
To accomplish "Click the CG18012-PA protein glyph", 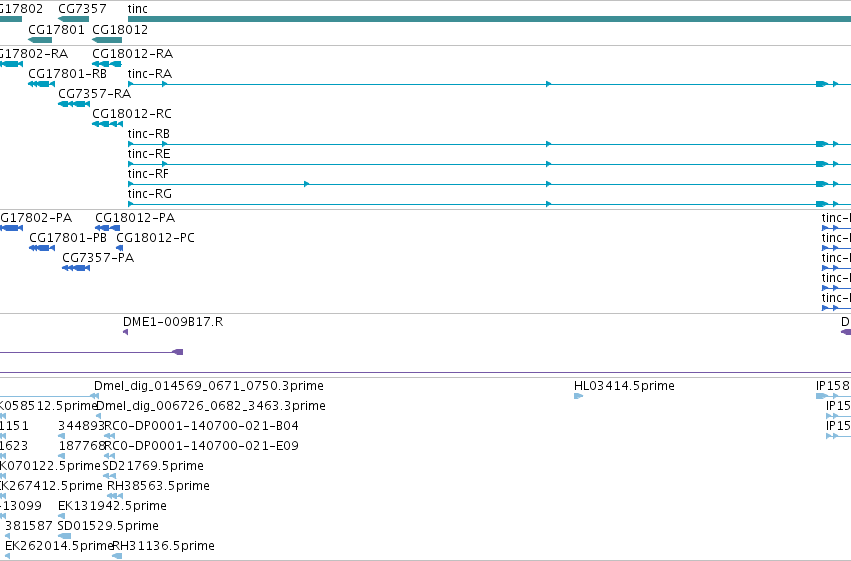I will 107,228.
